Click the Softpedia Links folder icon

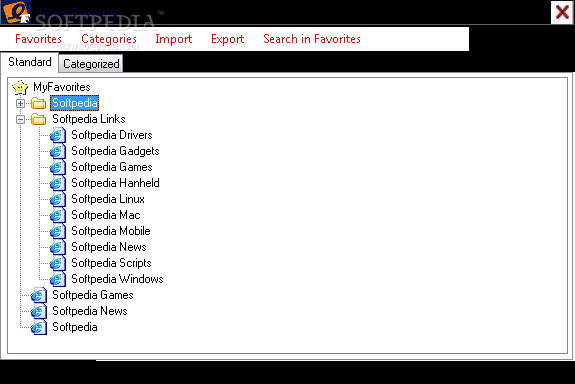[39, 119]
